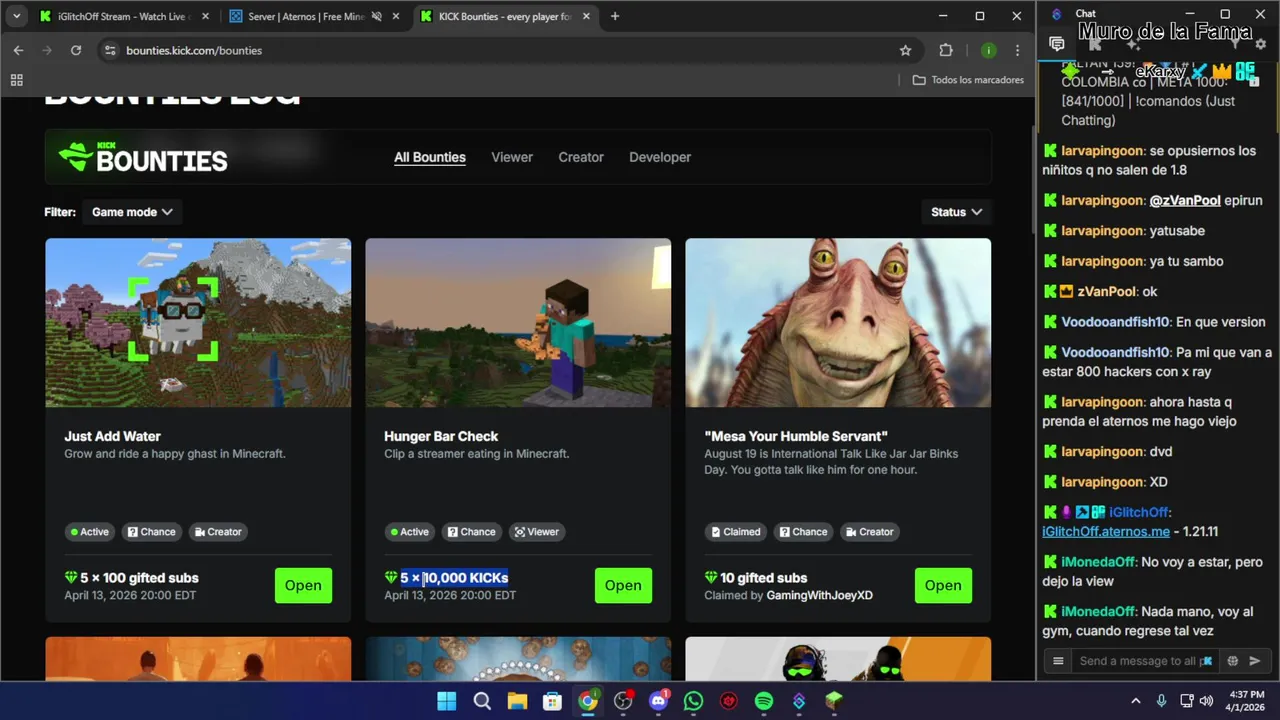Viewport: 1280px width, 720px height.
Task: Click the Kick Bounties logo
Action: point(143,158)
